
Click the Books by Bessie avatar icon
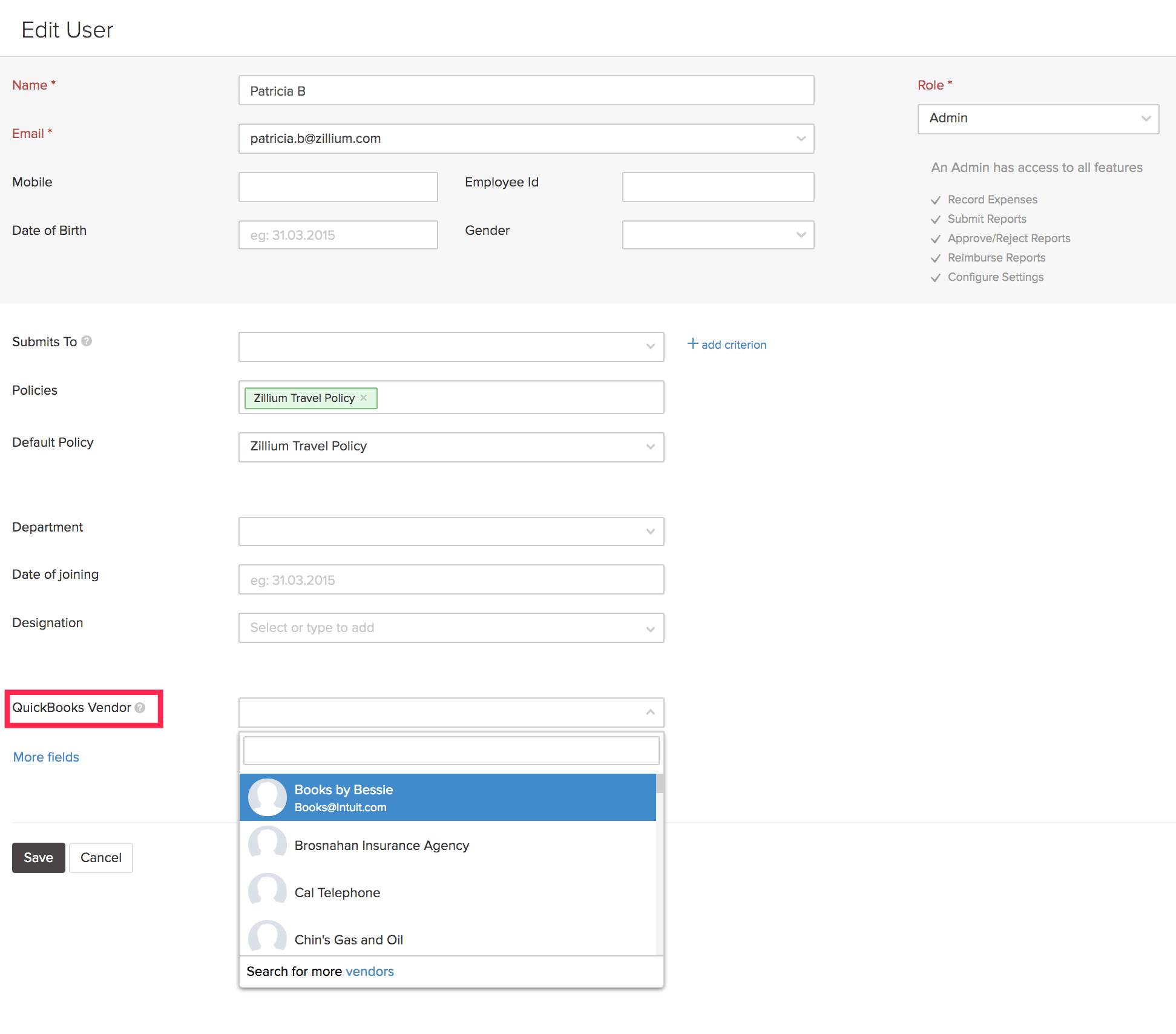point(267,797)
